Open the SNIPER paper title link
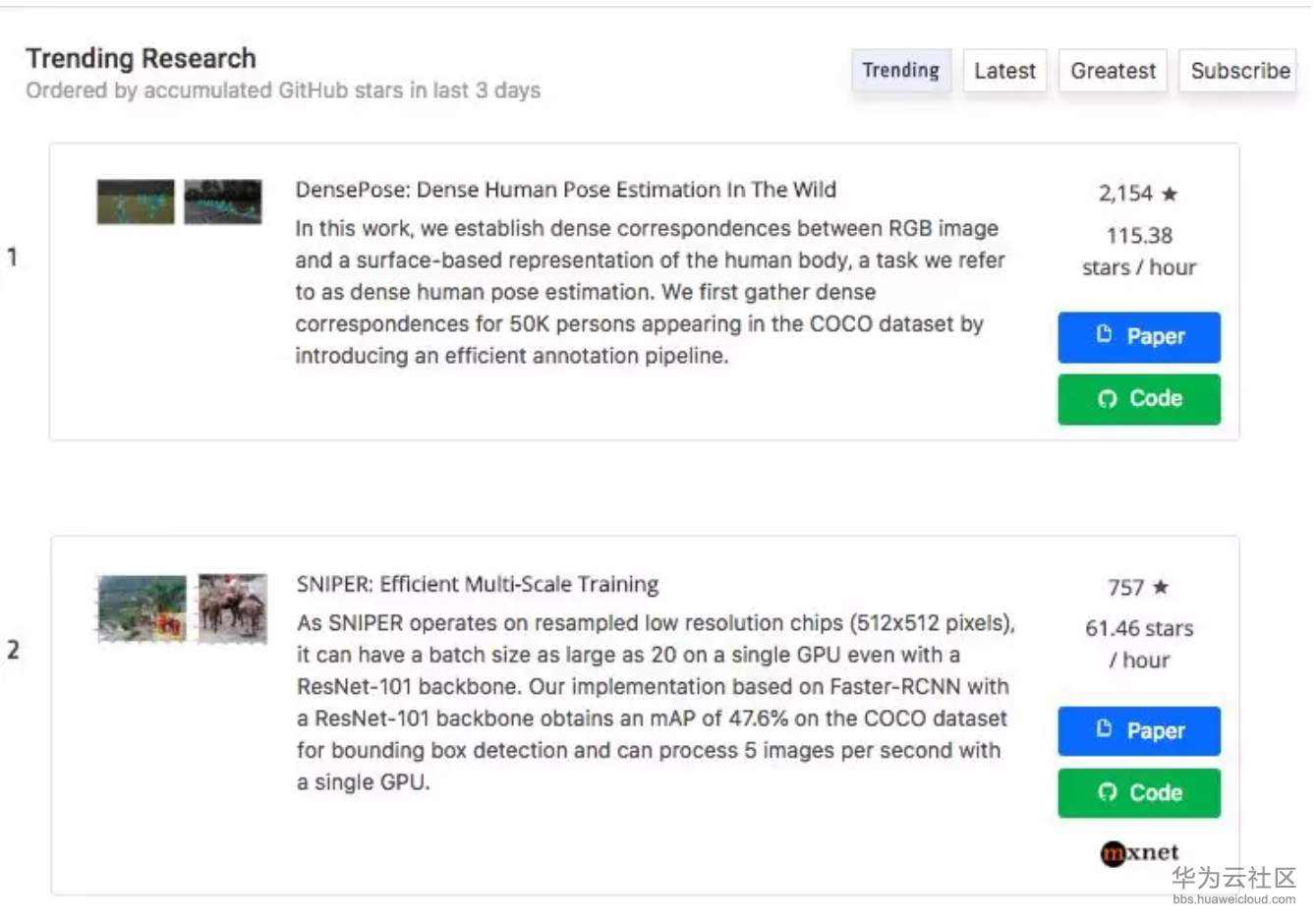Viewport: 1316px width, 924px height. (x=478, y=584)
